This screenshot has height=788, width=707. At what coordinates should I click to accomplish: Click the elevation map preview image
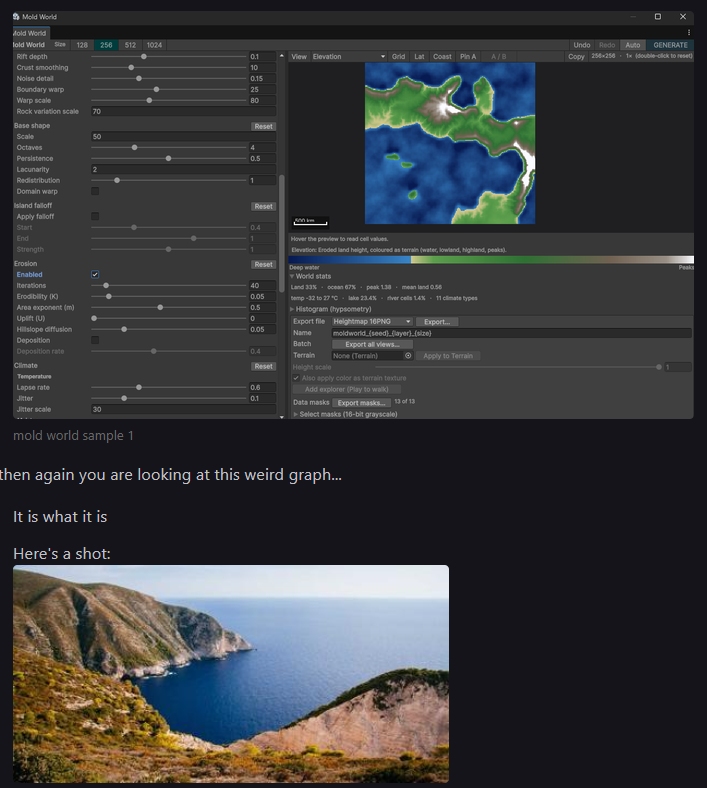pyautogui.click(x=450, y=143)
